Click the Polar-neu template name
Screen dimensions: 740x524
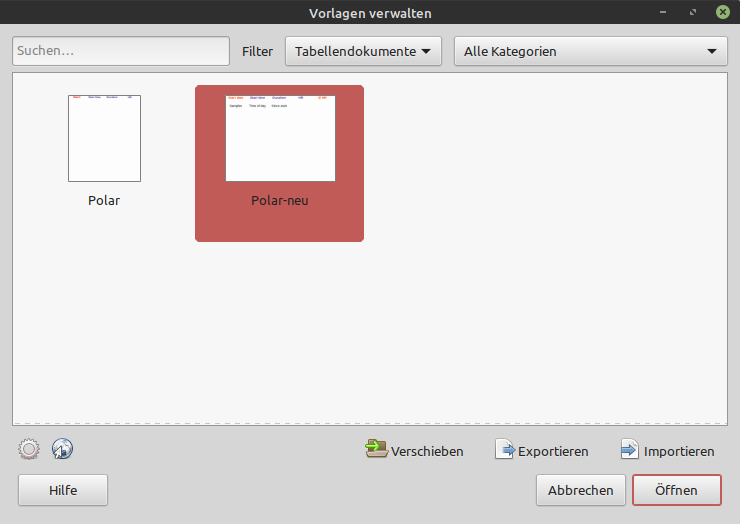pyautogui.click(x=280, y=201)
